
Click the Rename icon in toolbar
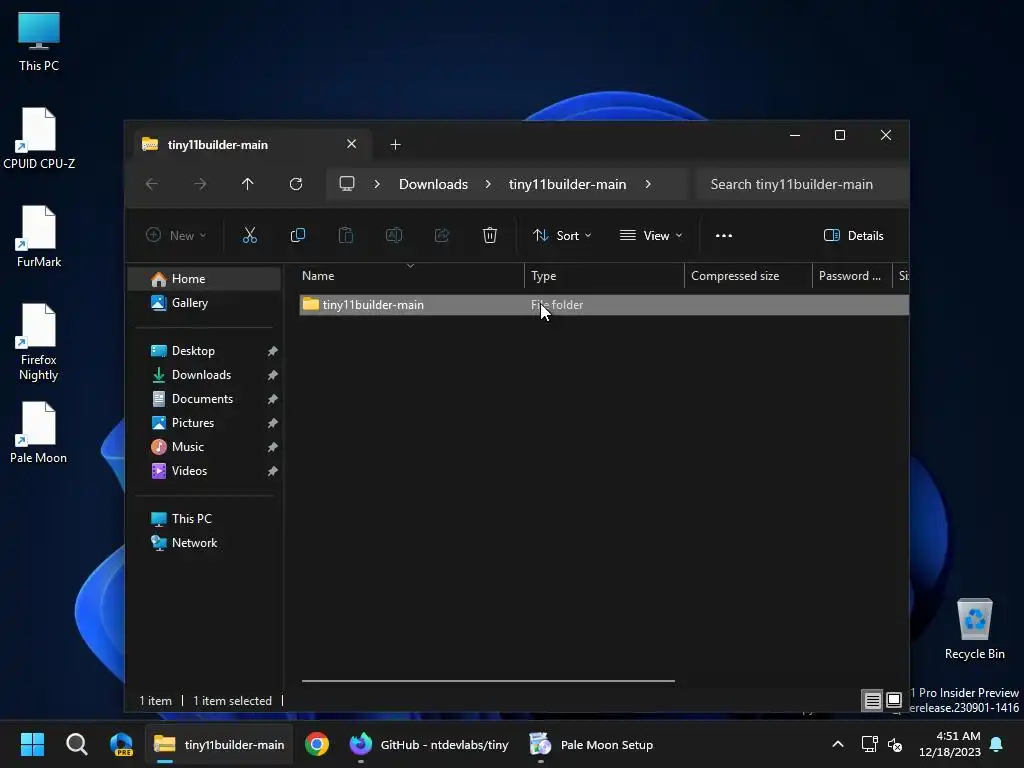coord(394,235)
